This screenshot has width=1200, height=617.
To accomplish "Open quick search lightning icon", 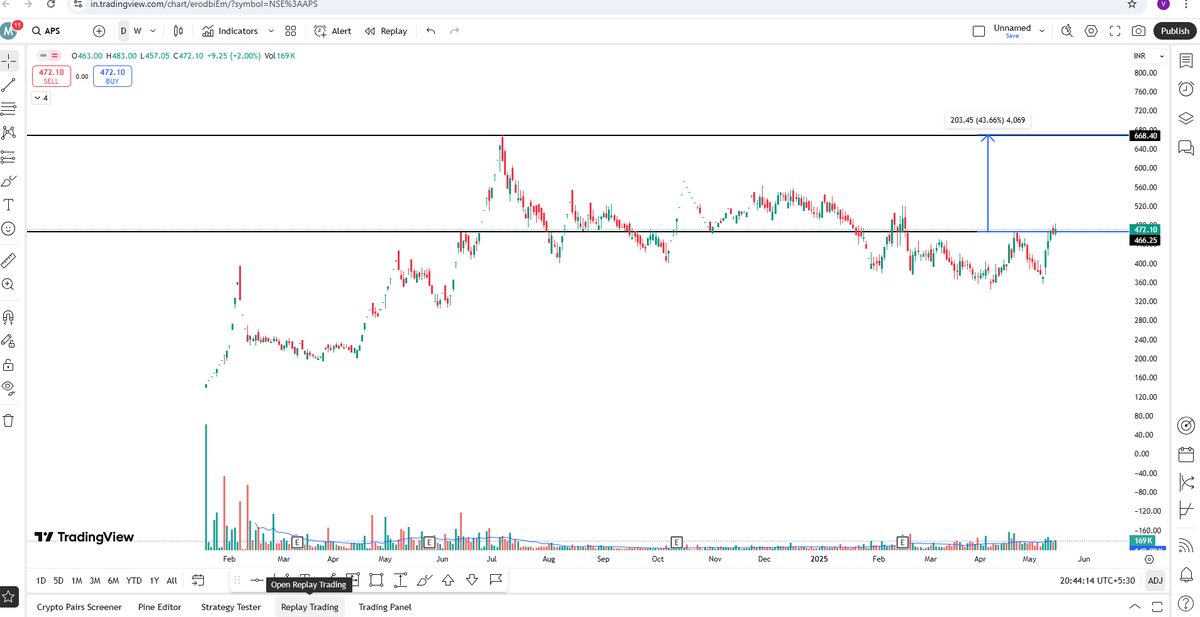I will coord(1067,31).
